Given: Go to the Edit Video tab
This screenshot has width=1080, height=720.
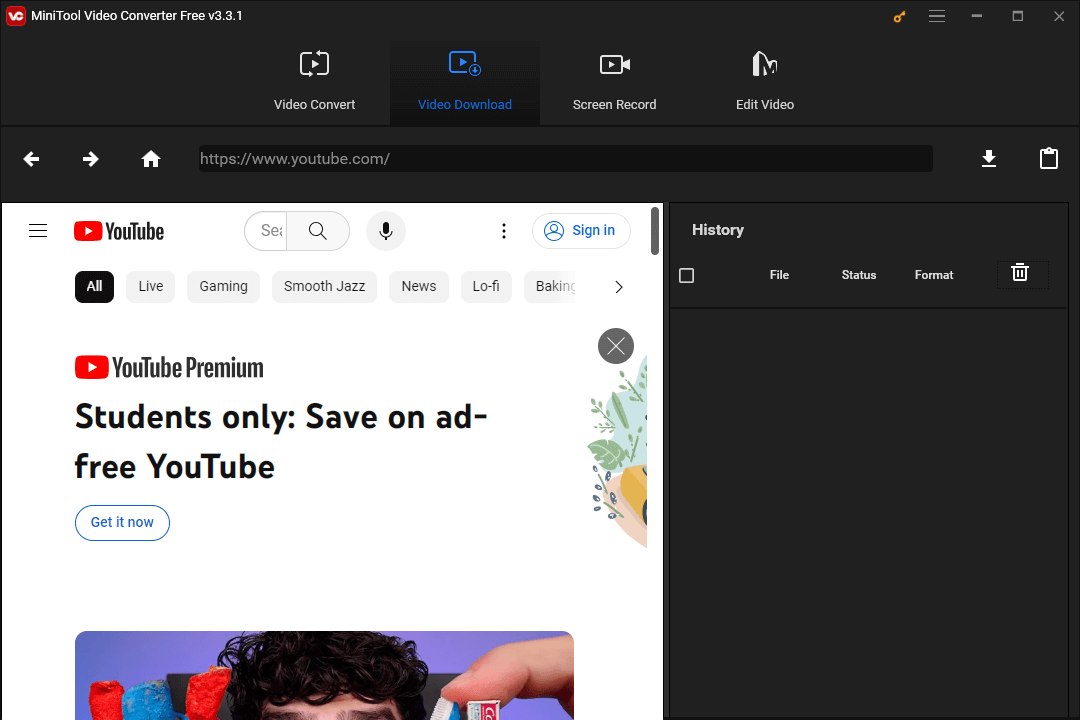Looking at the screenshot, I should [x=765, y=82].
